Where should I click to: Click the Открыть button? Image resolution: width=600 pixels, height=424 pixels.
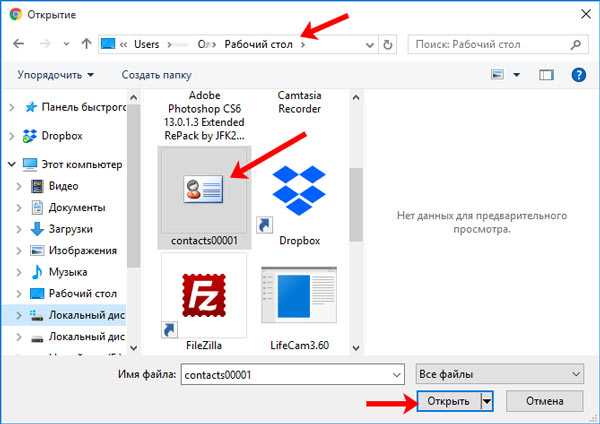click(x=448, y=401)
